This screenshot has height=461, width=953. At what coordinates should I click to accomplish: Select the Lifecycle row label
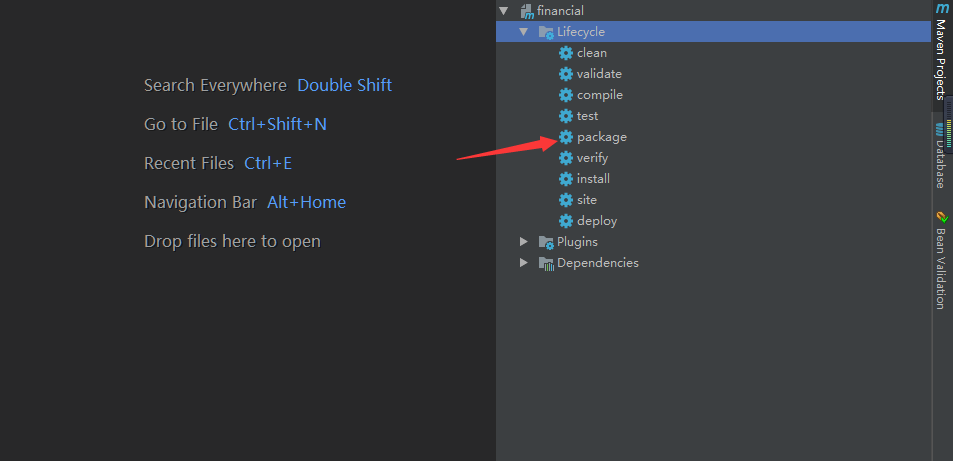(x=581, y=32)
